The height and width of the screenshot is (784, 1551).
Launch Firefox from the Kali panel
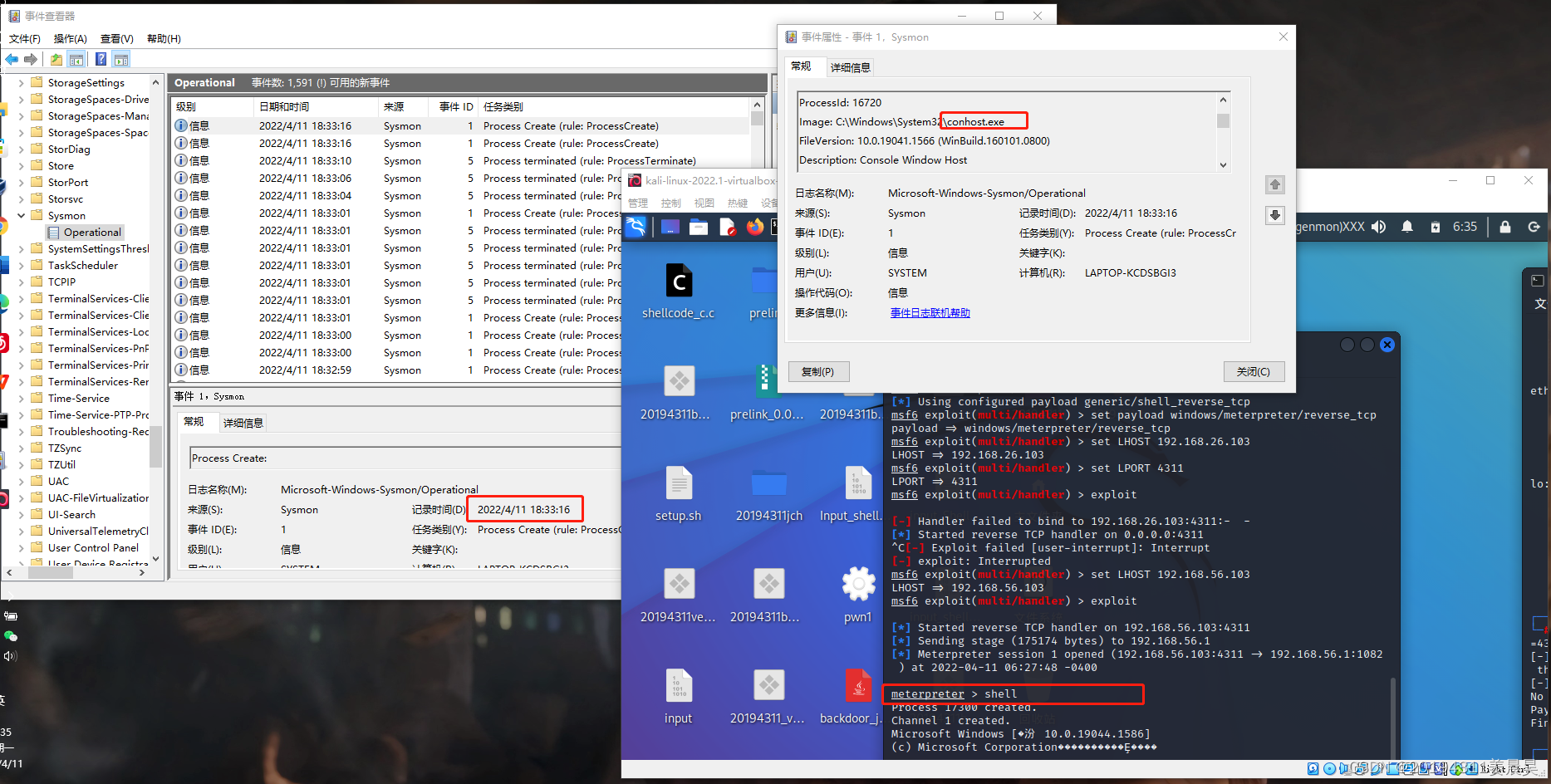point(755,227)
